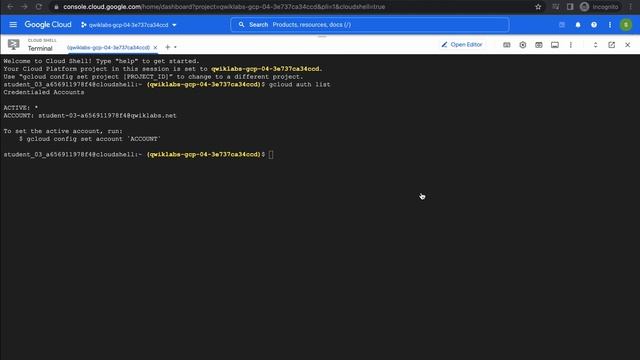The width and height of the screenshot is (640, 360).
Task: Click the Google Cloud logo
Action: tap(48, 25)
